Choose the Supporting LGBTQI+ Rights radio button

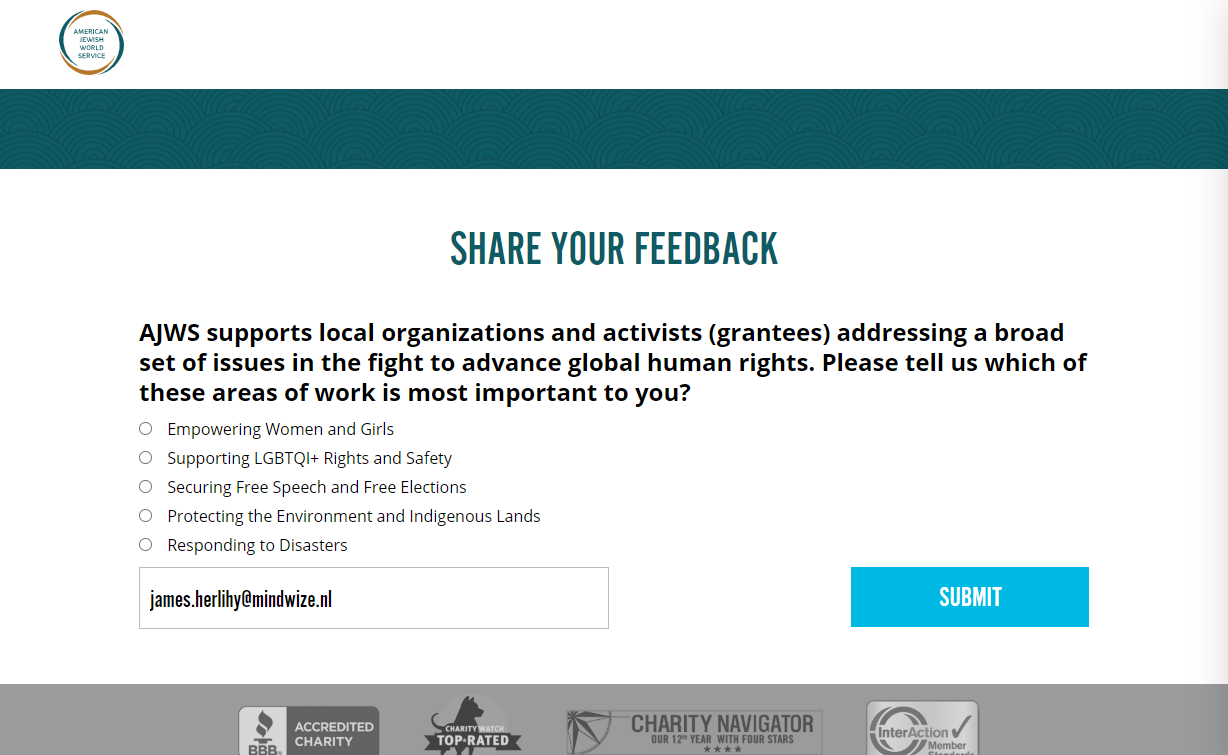click(x=146, y=458)
